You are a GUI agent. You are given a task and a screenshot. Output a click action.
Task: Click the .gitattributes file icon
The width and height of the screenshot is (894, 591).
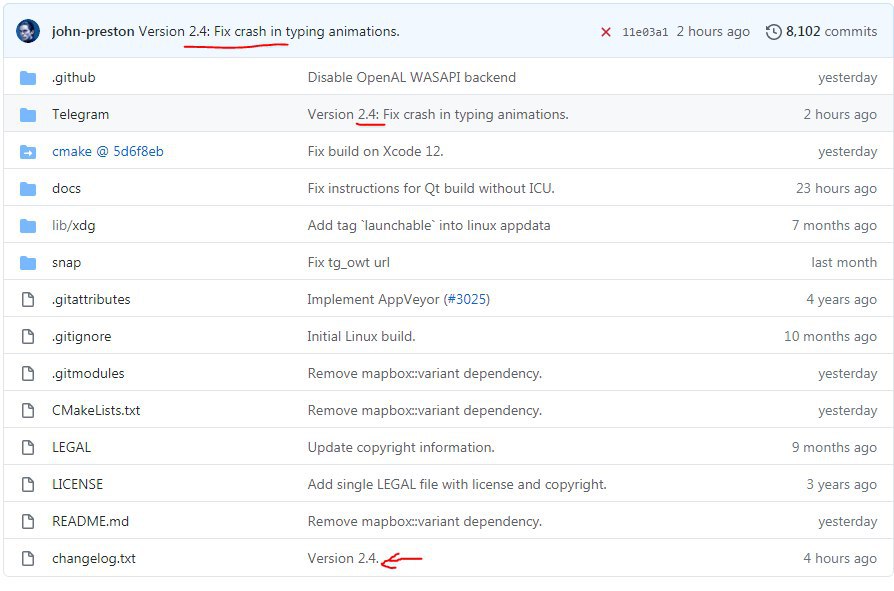click(x=28, y=300)
